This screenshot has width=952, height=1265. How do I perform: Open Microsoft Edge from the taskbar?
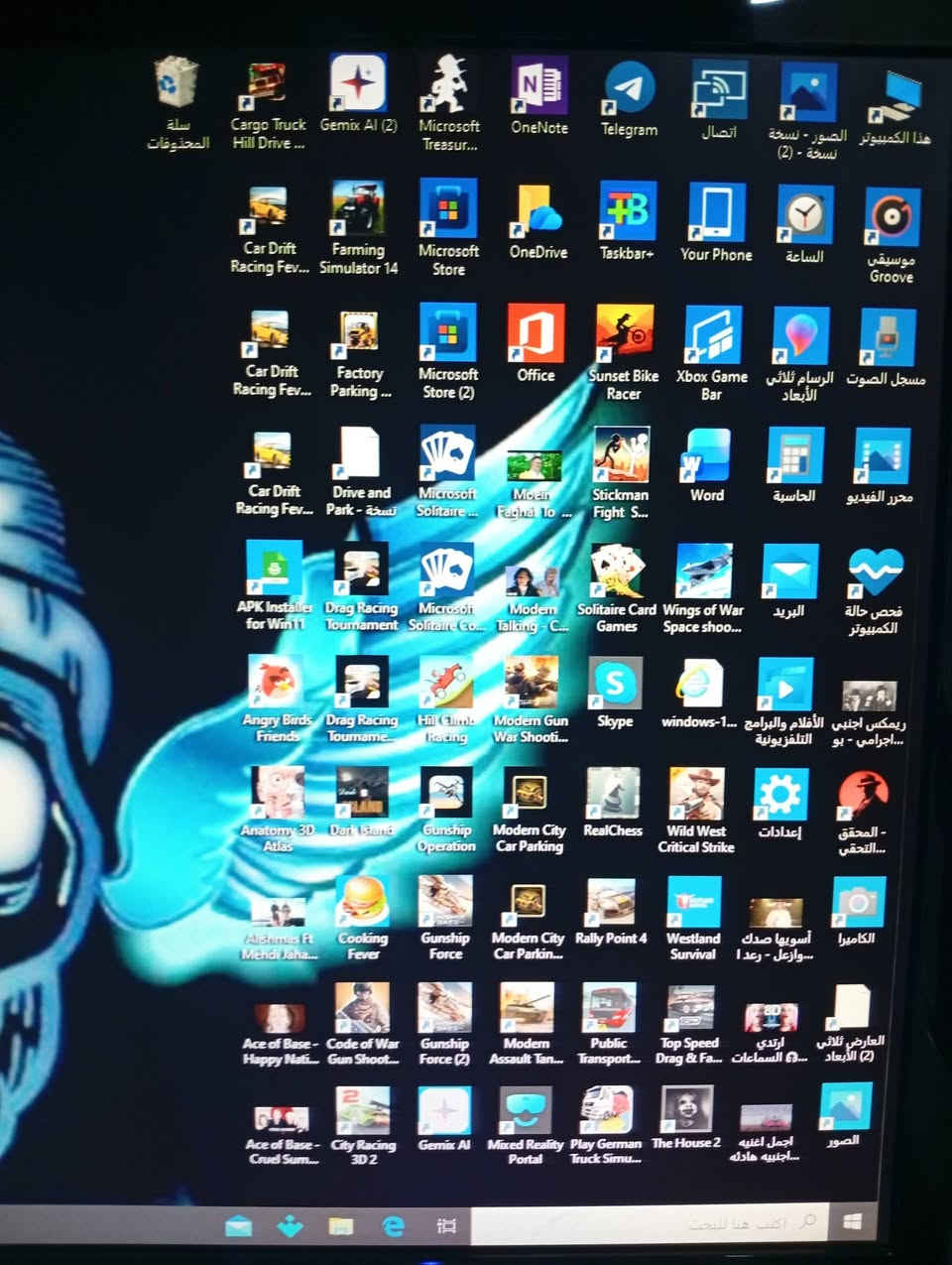coord(394,1226)
